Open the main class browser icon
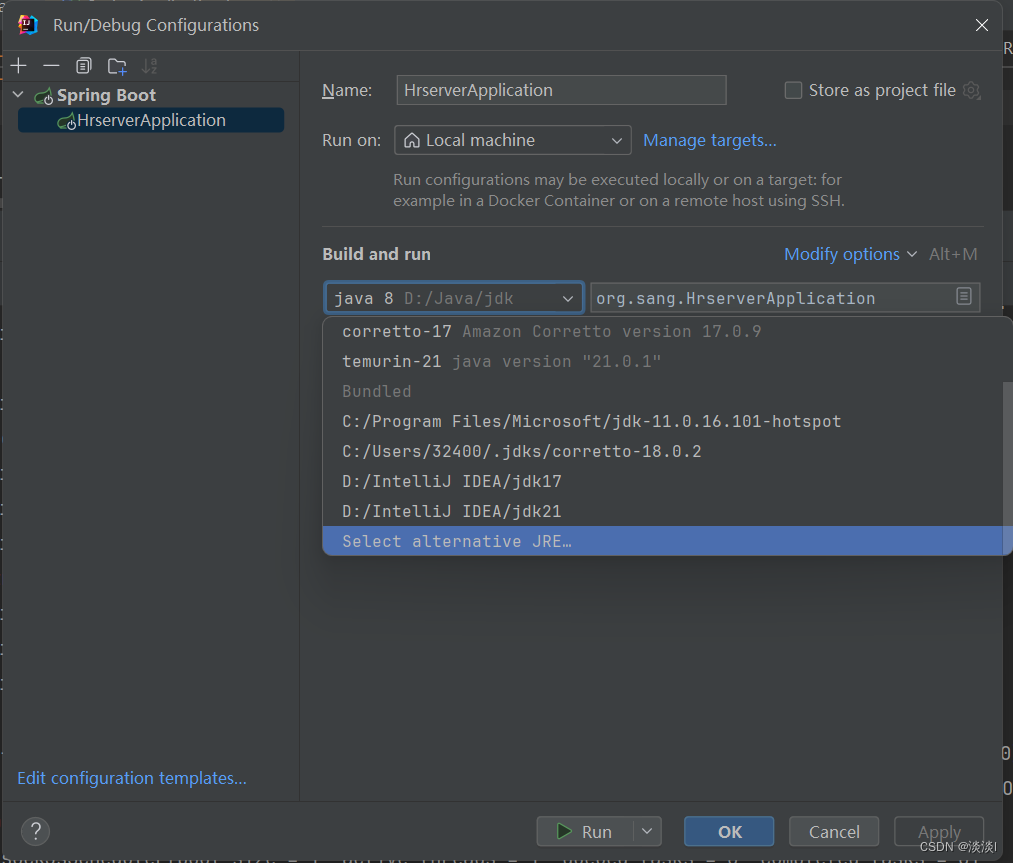Viewport: 1013px width, 863px height. (964, 297)
